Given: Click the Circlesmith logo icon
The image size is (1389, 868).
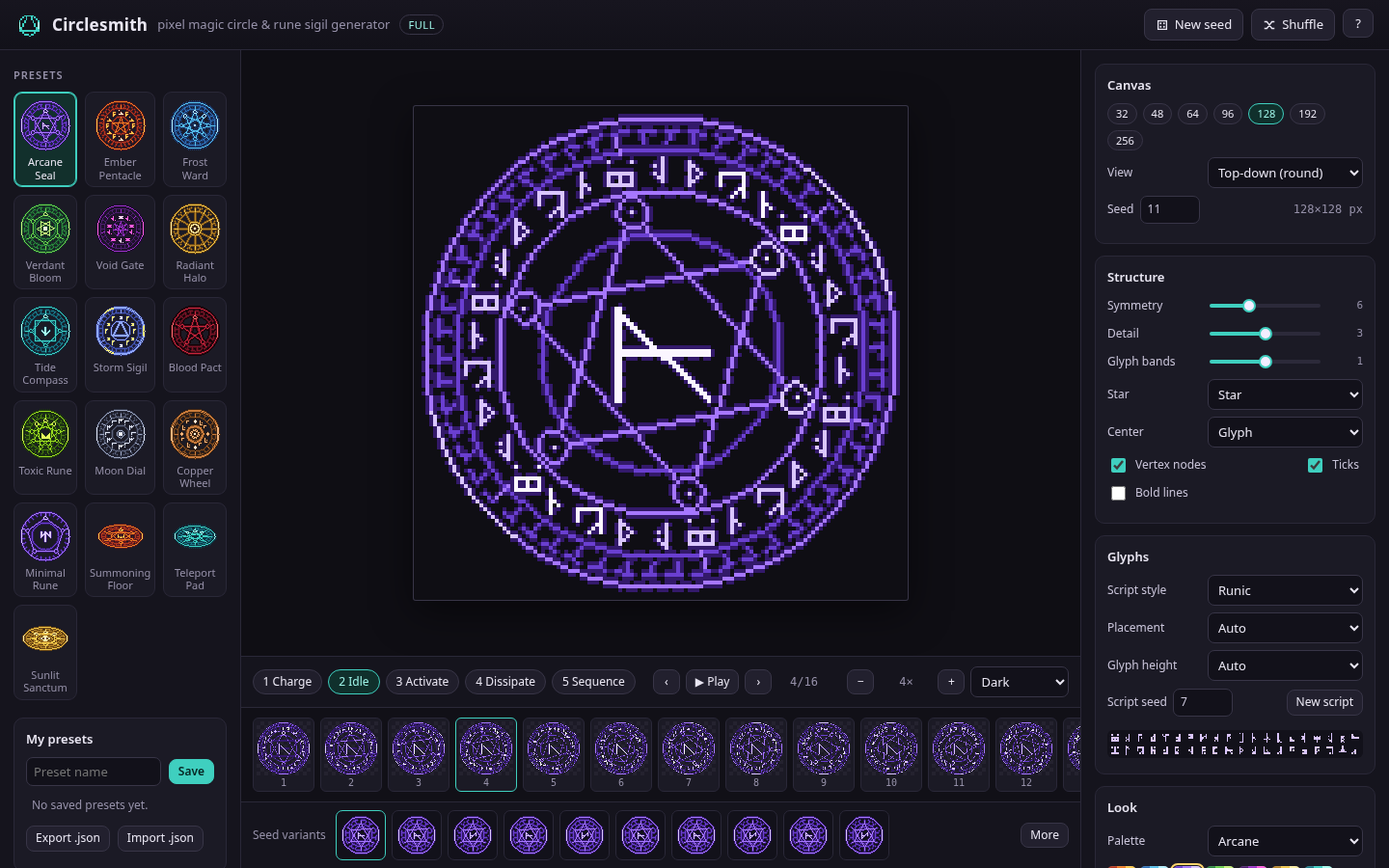Looking at the screenshot, I should [x=29, y=25].
